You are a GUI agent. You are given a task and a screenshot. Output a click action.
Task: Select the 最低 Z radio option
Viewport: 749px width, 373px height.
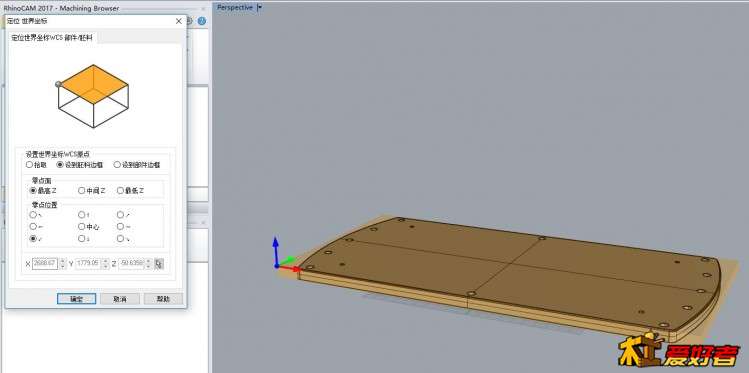pyautogui.click(x=130, y=191)
